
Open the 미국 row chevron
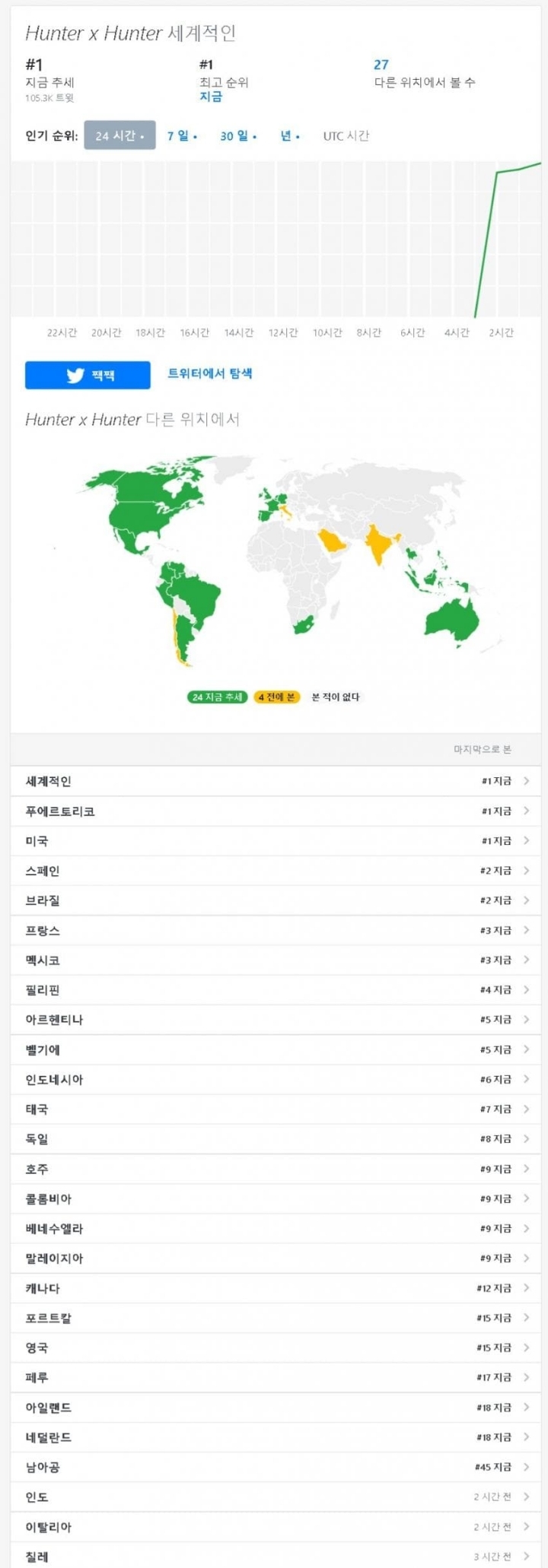click(x=527, y=840)
